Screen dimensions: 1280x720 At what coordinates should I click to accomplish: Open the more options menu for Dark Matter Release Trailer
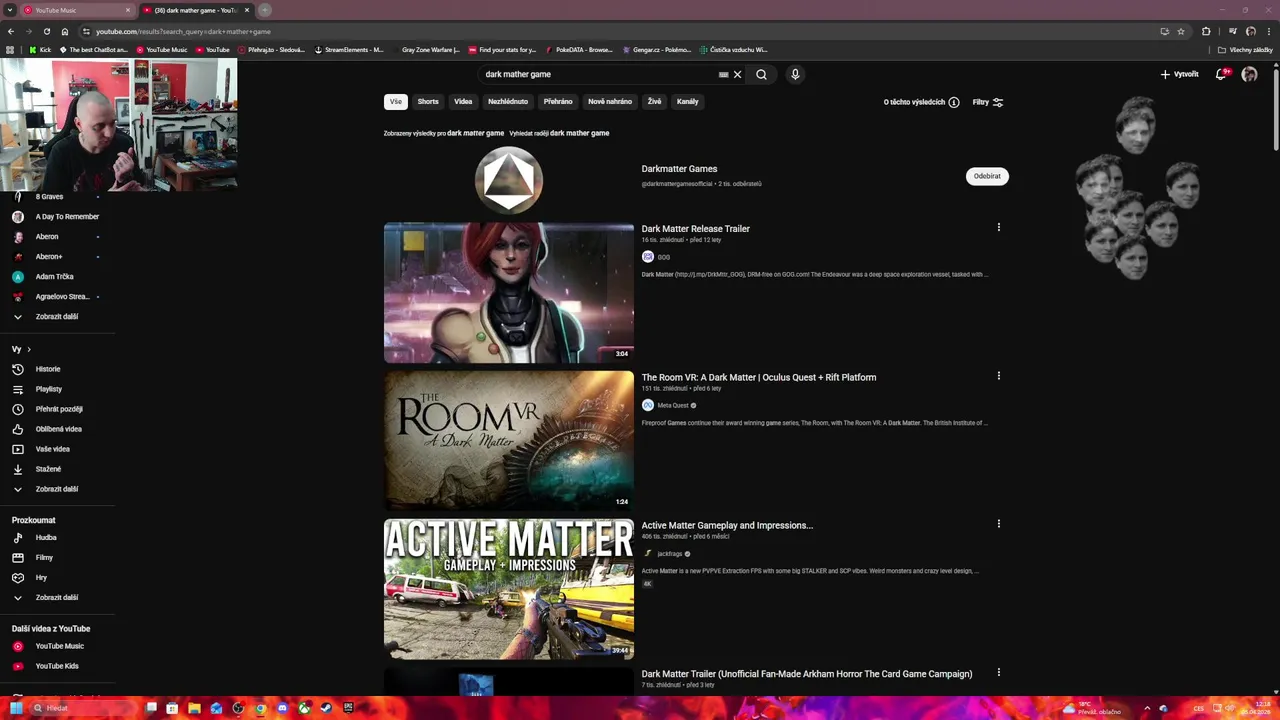pos(998,227)
